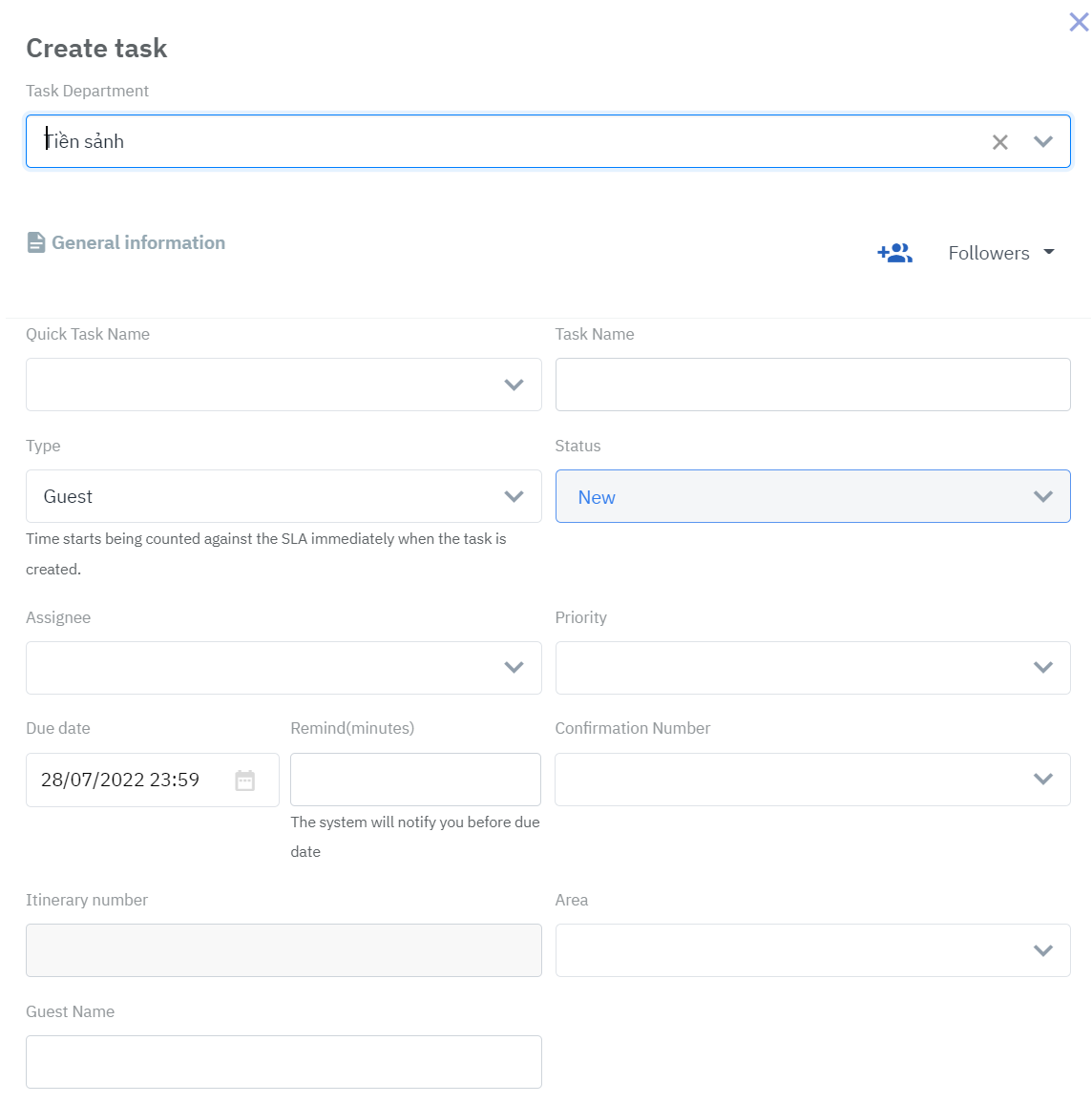
Task: Expand the Area selection dropdown
Action: point(1042,950)
